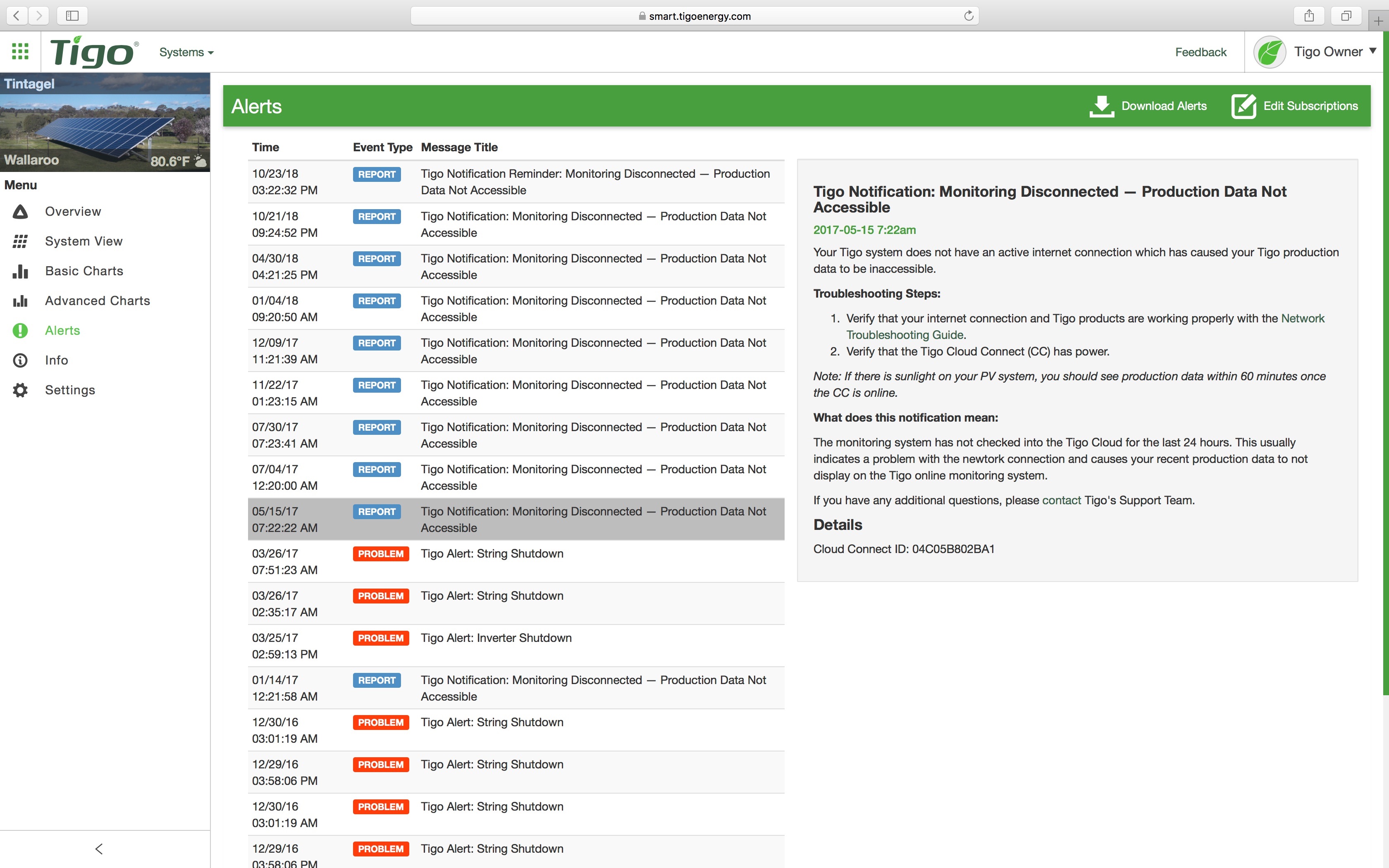Click the Safari forward button
The width and height of the screenshot is (1389, 868).
38,16
